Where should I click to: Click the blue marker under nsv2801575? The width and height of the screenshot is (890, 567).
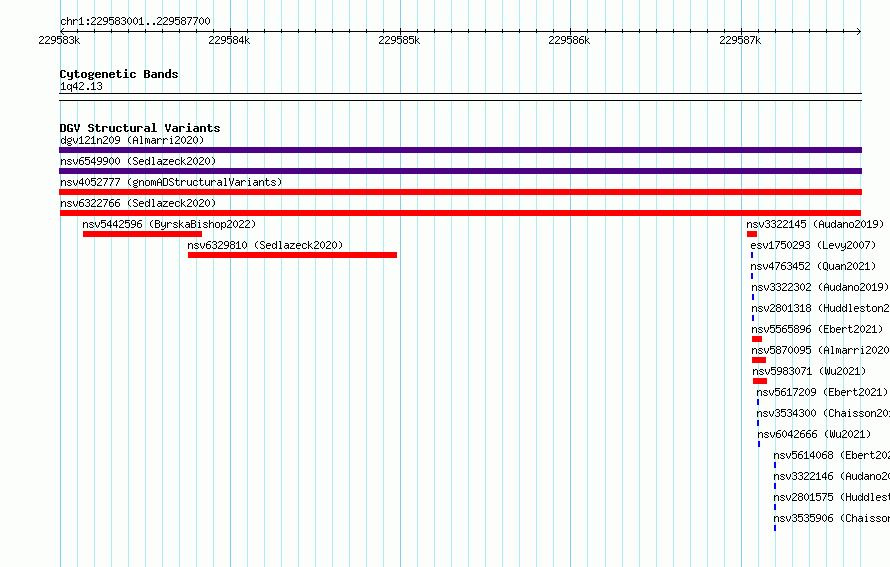(x=775, y=507)
